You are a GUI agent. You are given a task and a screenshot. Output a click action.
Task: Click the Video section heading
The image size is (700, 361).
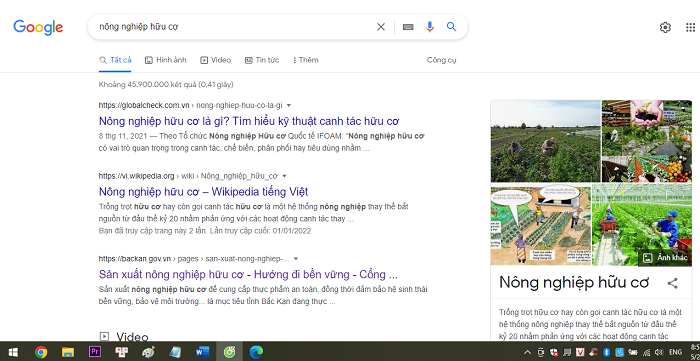[x=132, y=337]
